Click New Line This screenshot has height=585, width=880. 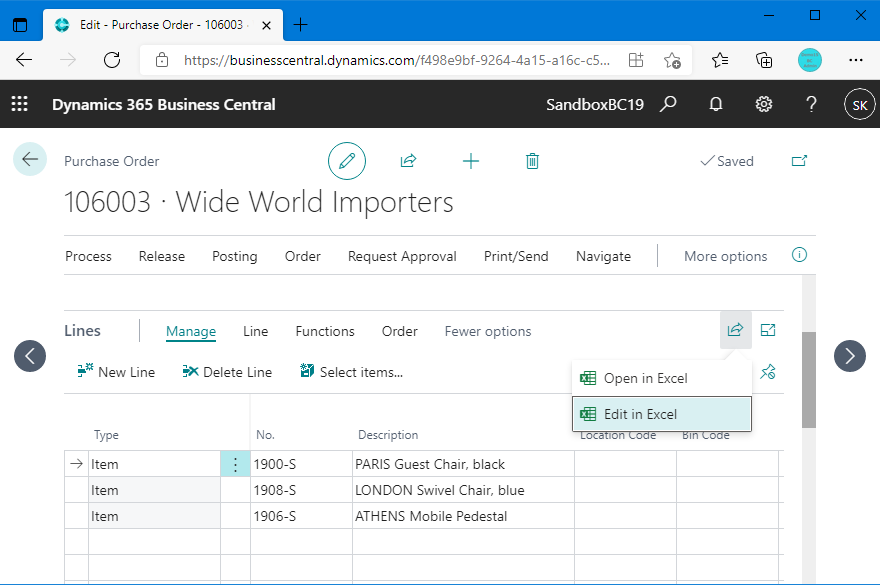point(116,372)
